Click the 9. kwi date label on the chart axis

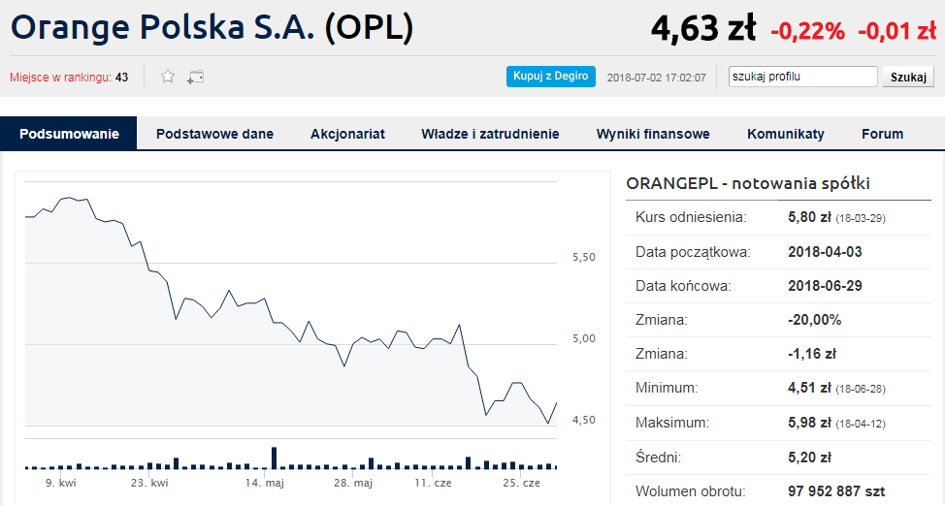click(x=61, y=483)
